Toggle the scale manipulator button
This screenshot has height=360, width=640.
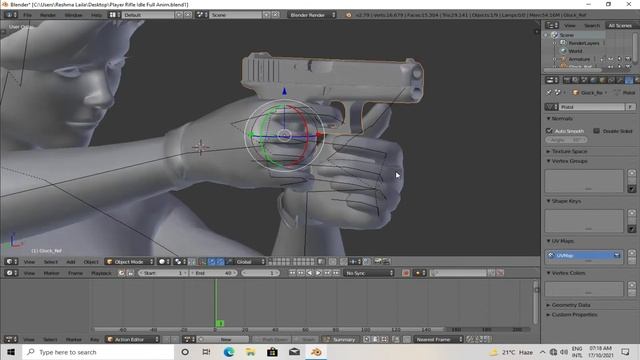point(229,262)
